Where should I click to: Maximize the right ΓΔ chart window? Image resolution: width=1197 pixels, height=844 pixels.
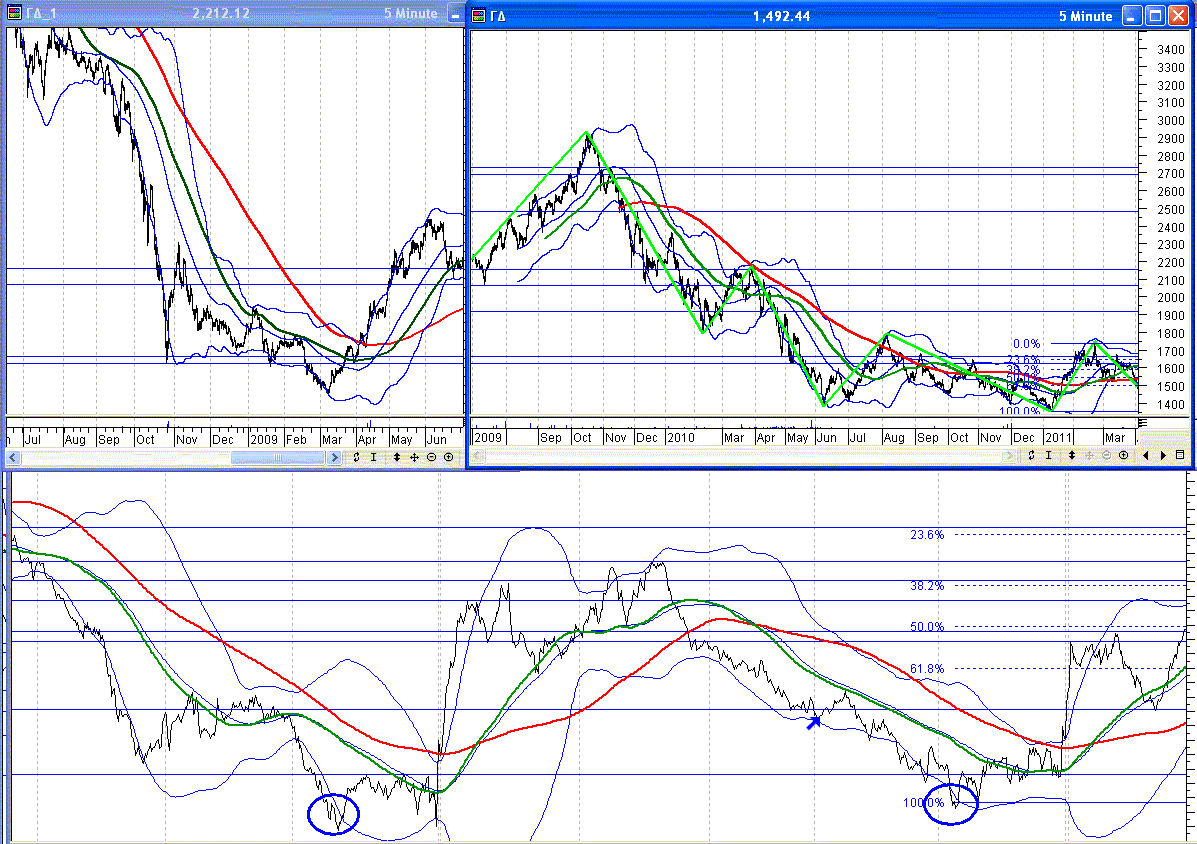tap(1154, 16)
